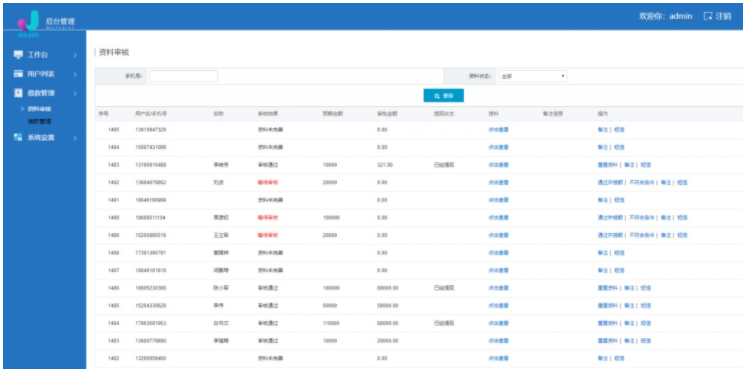
Task: Click 短信 link in row 1494
Action: (x=619, y=147)
